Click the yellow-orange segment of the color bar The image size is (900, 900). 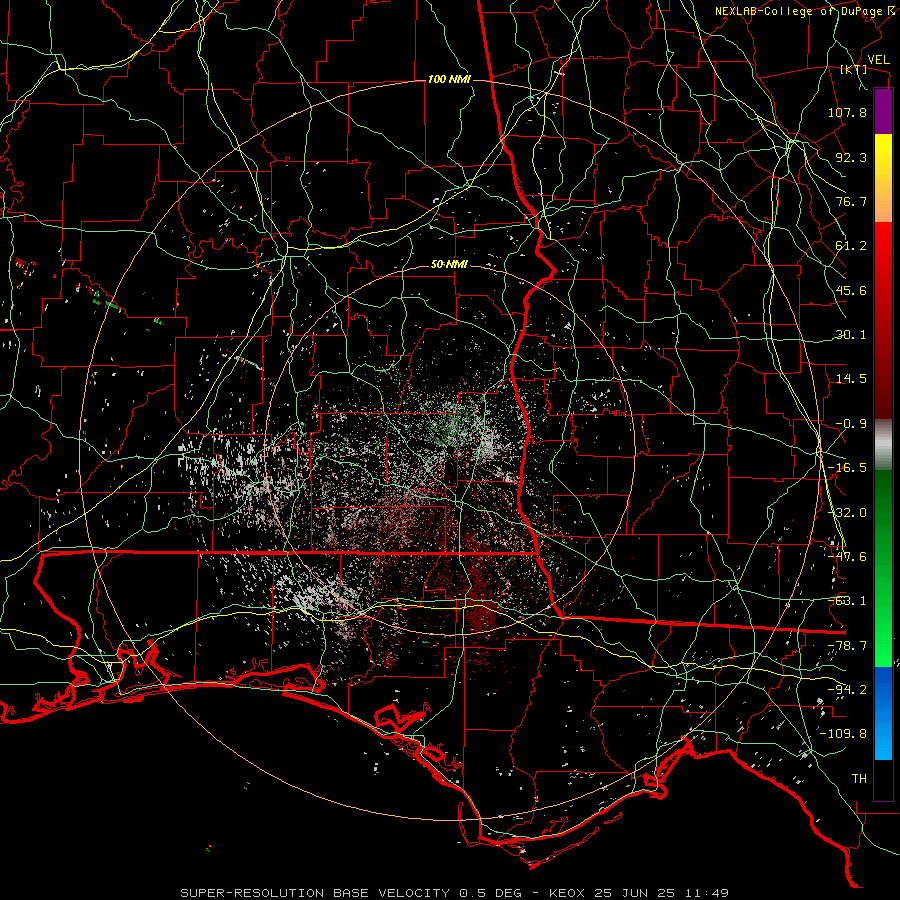pyautogui.click(x=883, y=178)
